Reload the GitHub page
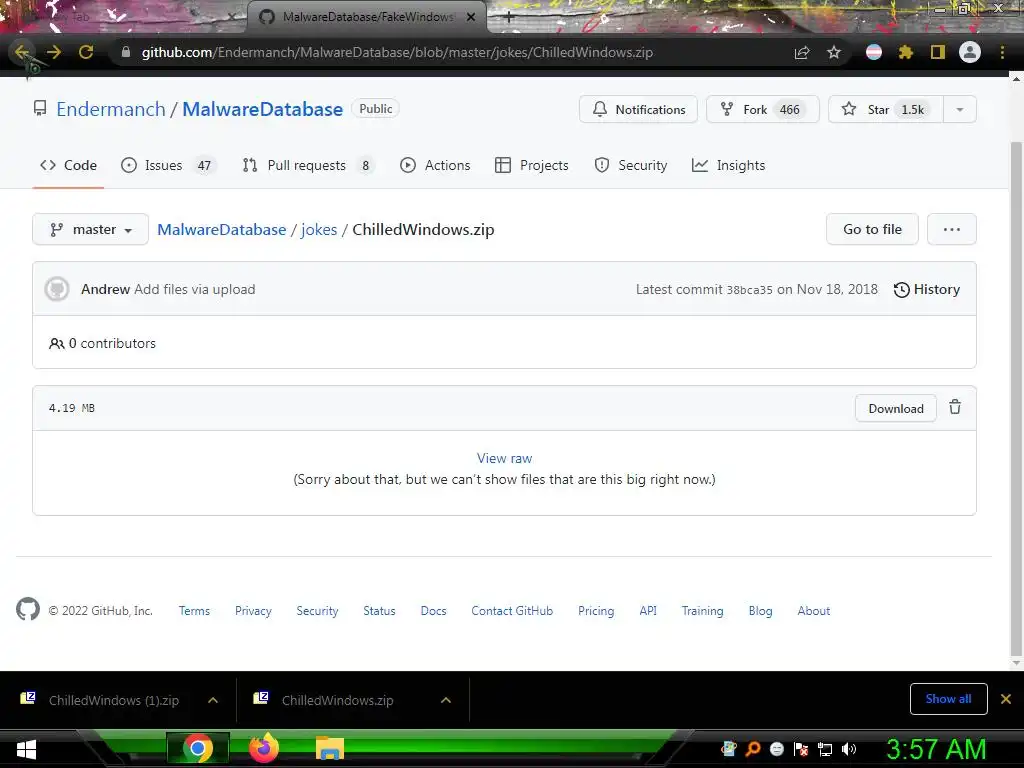The width and height of the screenshot is (1024, 768). [86, 52]
